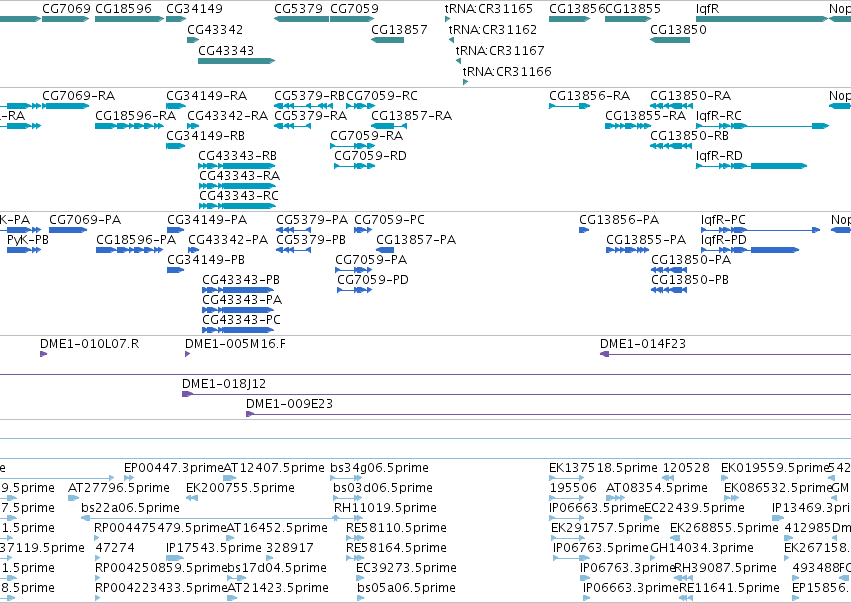Select the IqfR-PC protein label

(x=723, y=220)
